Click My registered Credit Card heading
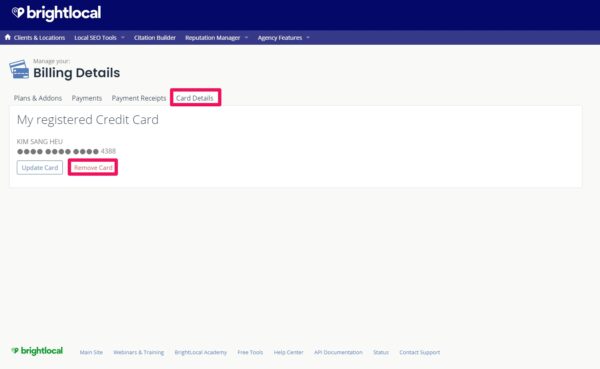The image size is (600, 369). (x=88, y=119)
